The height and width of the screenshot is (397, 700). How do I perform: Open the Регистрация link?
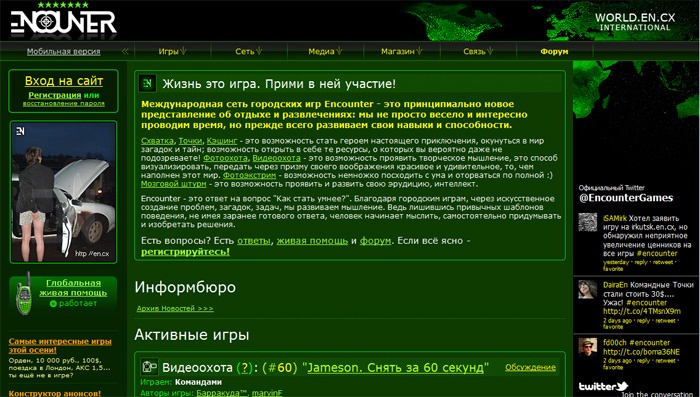click(54, 95)
